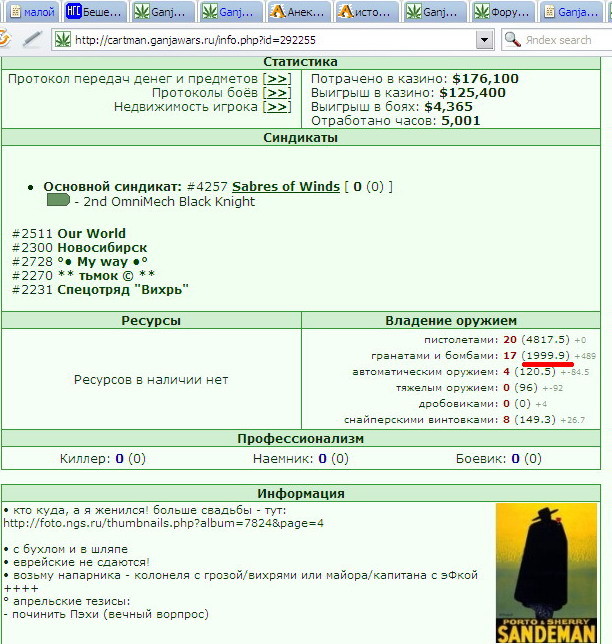Click the page icon on Ganja... tab
Screen dimensions: 612x644
pyautogui.click(x=549, y=12)
